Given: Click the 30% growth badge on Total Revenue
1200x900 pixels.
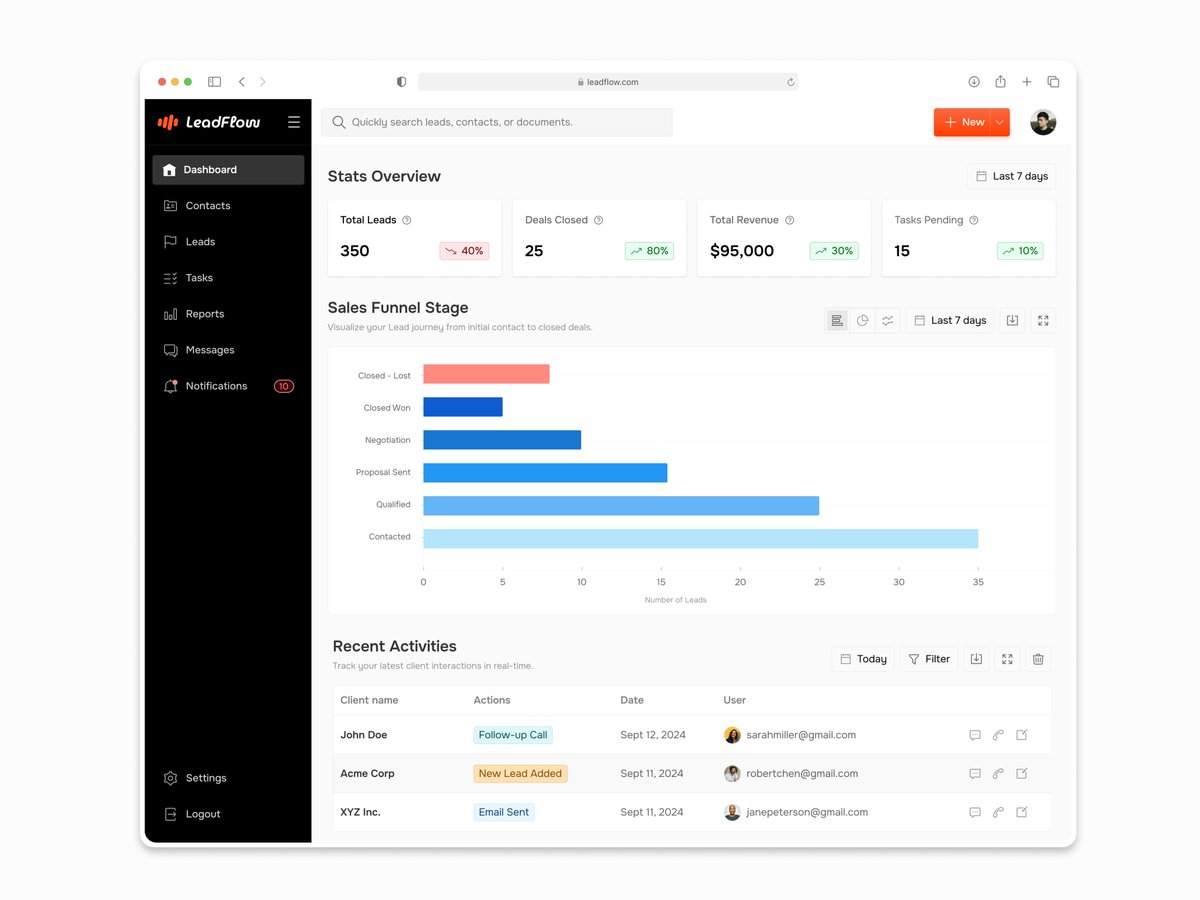Looking at the screenshot, I should (833, 251).
